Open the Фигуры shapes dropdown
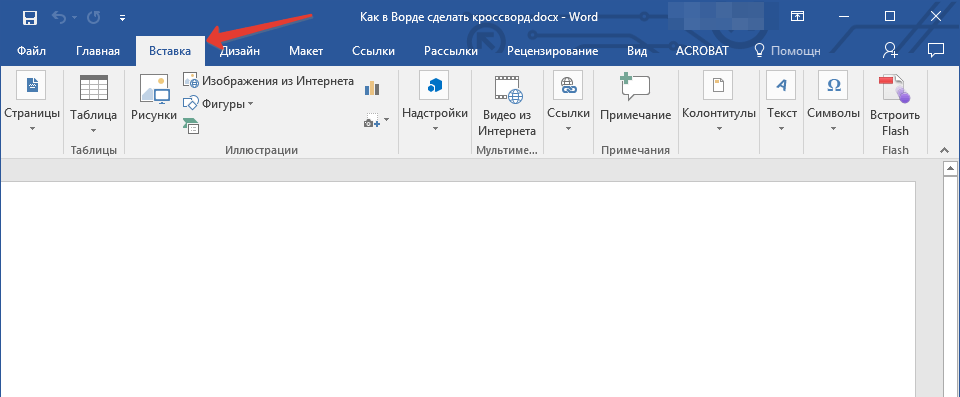 point(219,104)
